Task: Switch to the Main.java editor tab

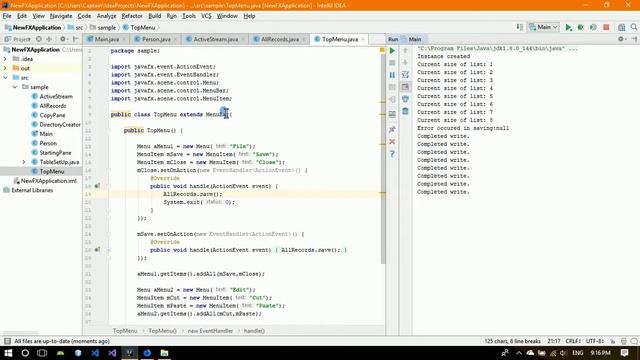Action: click(x=107, y=39)
